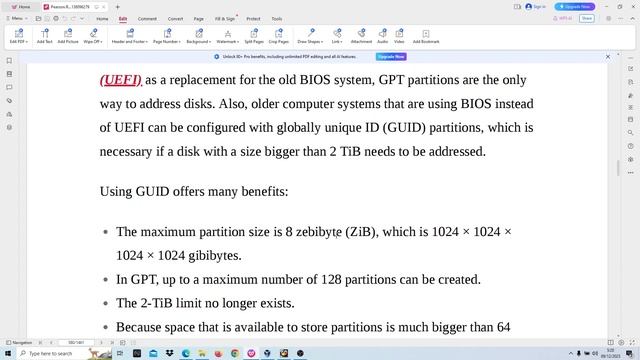Switch to the Home ribbon tab
Screen dimensions: 640x360
coord(102,19)
